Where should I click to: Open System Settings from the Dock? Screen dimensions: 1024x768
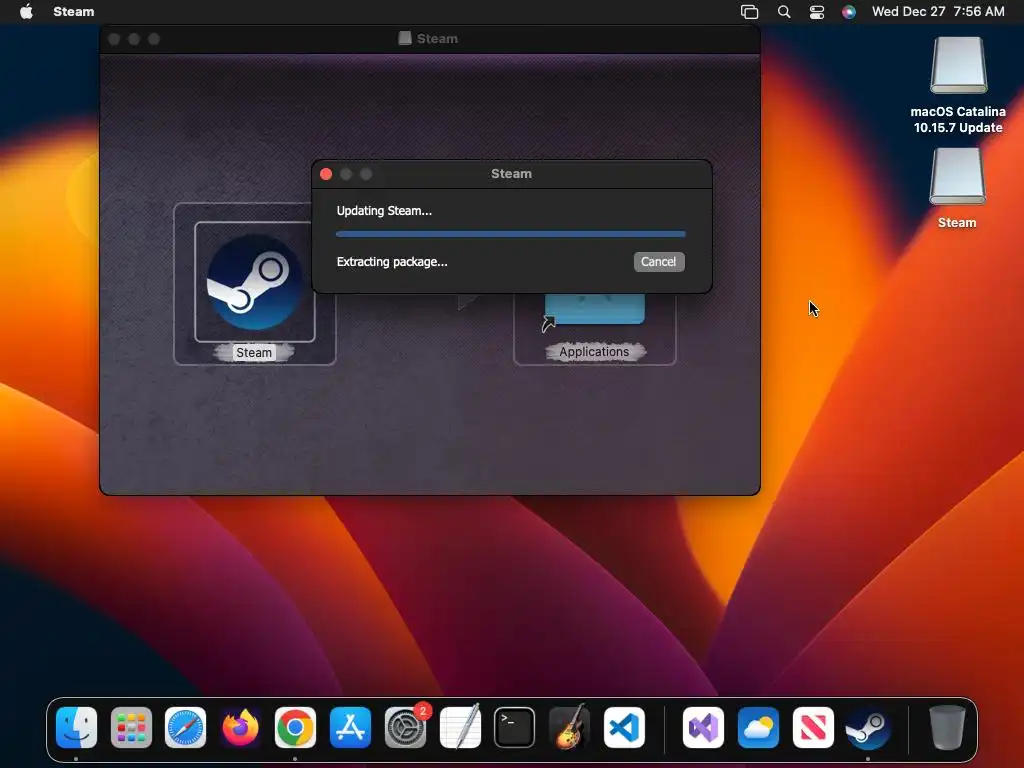(x=405, y=727)
